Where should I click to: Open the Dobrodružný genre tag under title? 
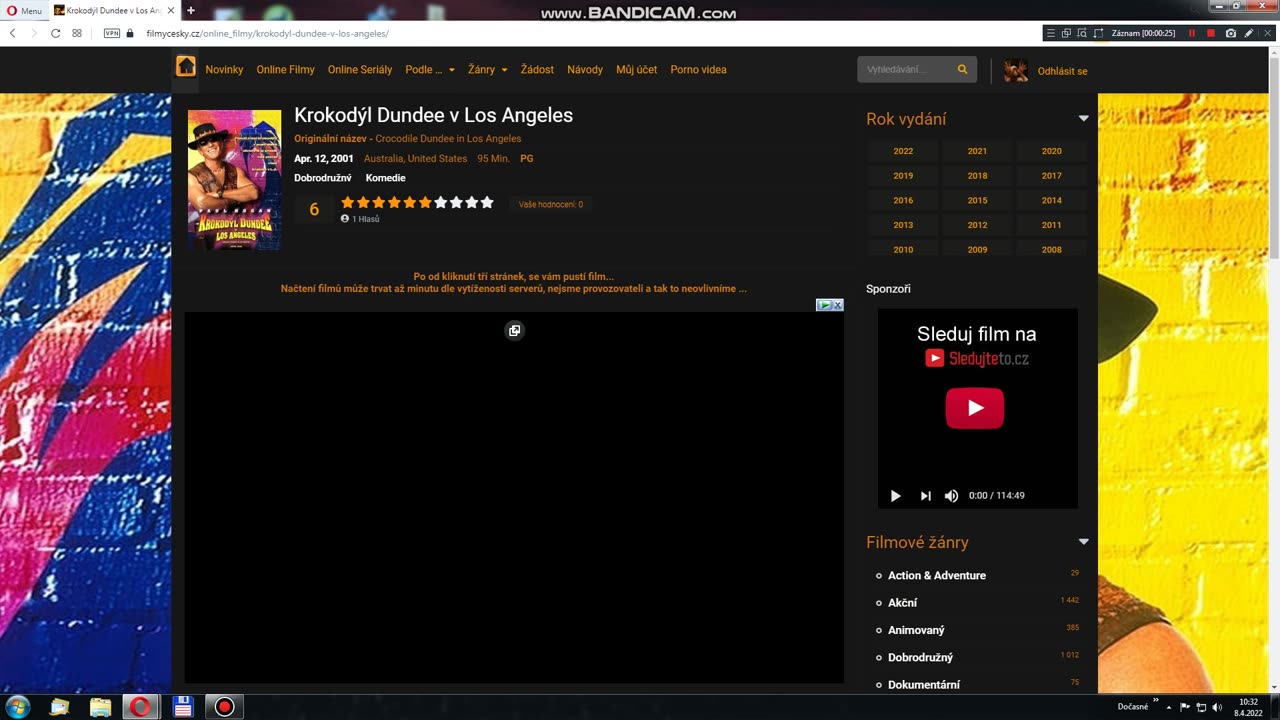[x=322, y=178]
